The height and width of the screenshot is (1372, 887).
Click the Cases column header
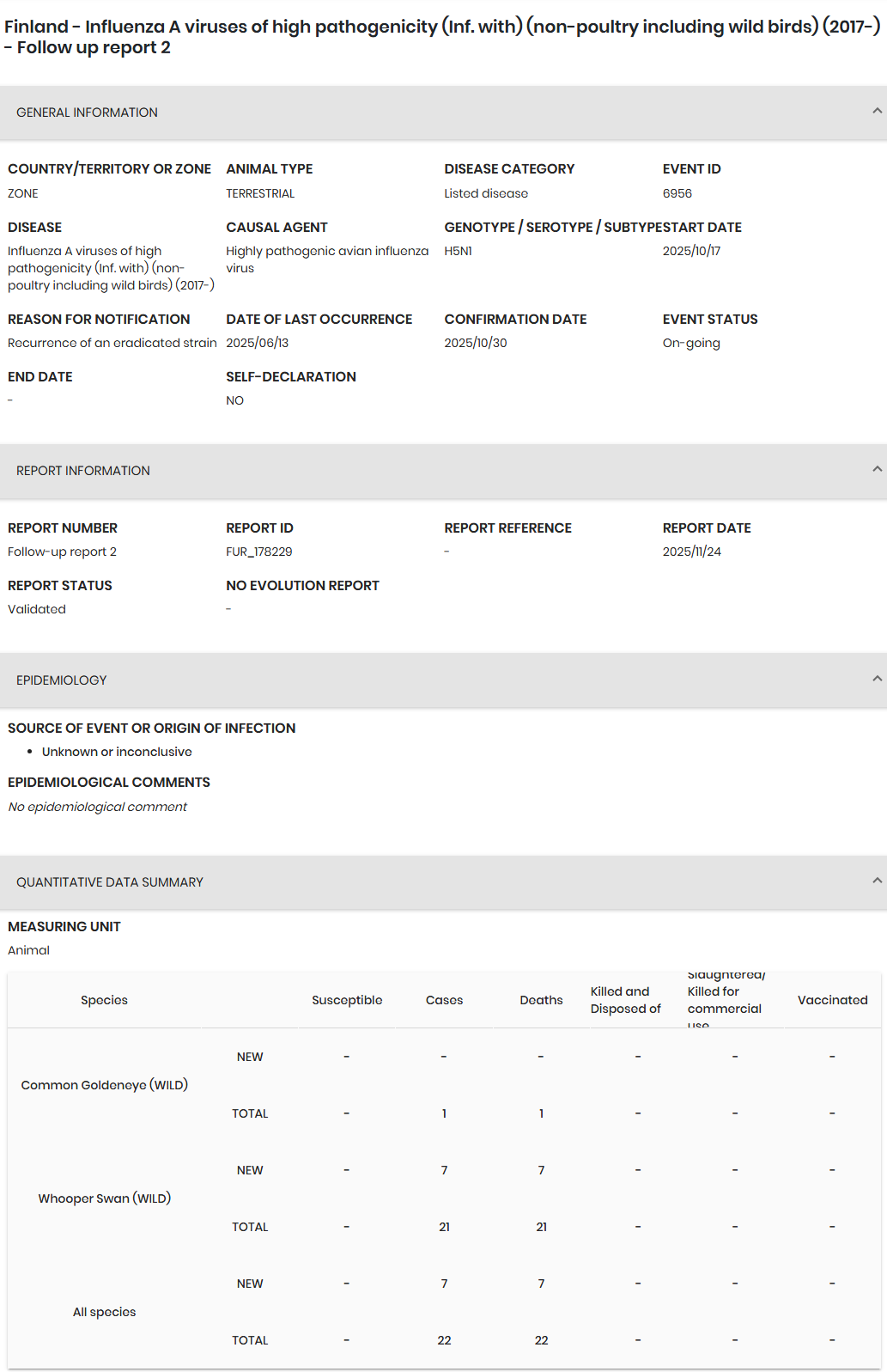(444, 1000)
